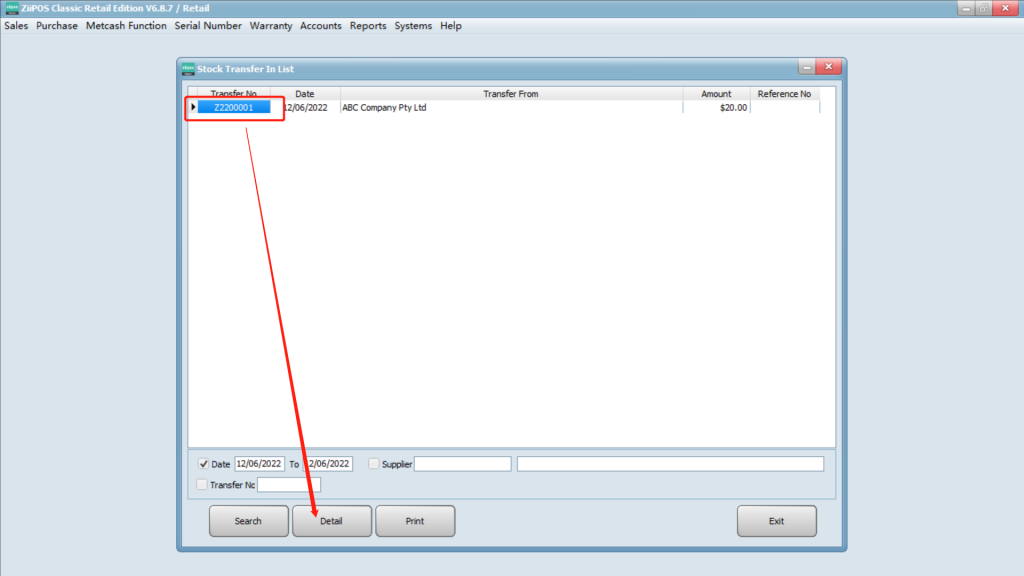Click the ZiiPOS app icon in the main title bar

click(12, 8)
